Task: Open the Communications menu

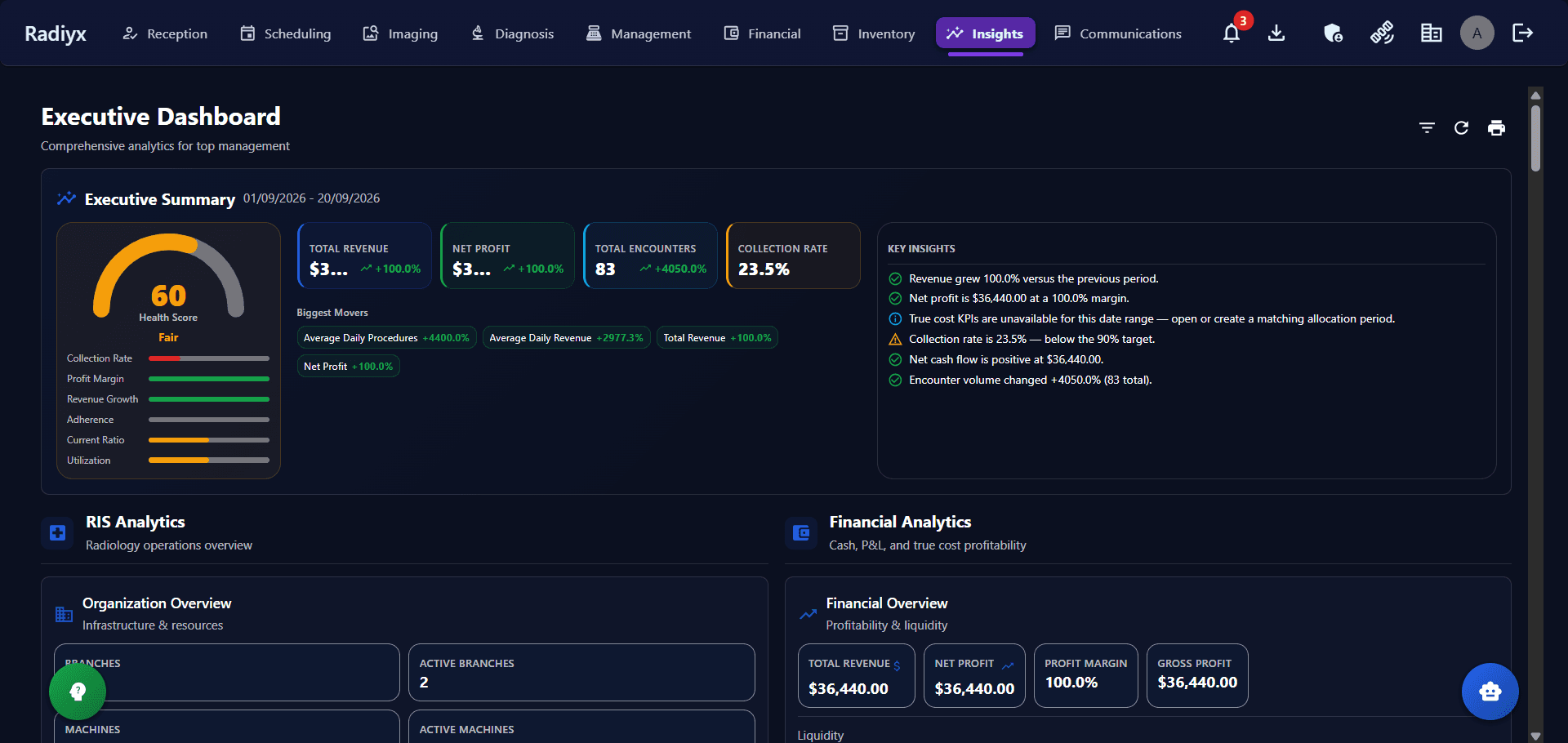Action: pyautogui.click(x=1119, y=33)
